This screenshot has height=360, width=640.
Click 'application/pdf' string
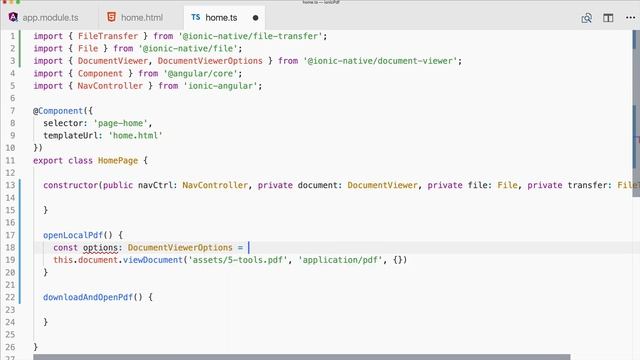tap(340, 260)
